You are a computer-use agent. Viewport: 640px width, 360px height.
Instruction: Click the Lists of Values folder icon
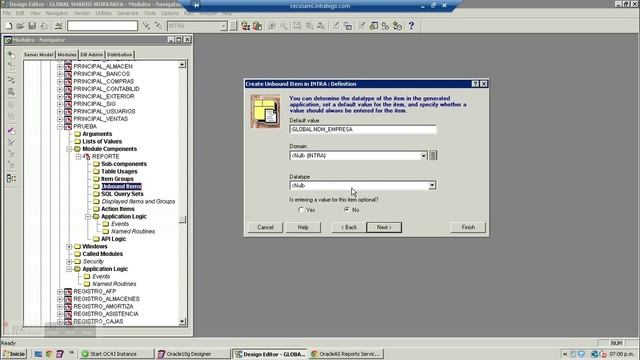click(77, 141)
